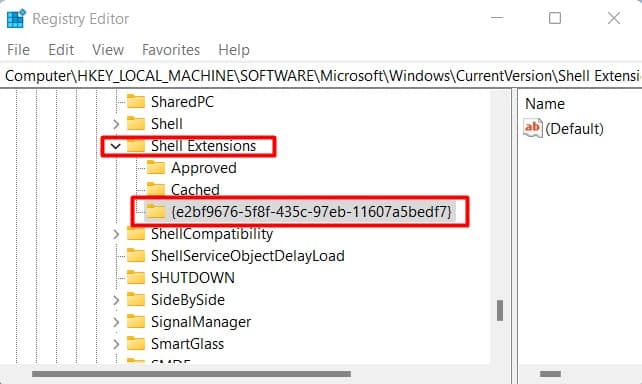This screenshot has height=384, width=642.
Task: Select the SharedPC folder icon
Action: [x=136, y=102]
